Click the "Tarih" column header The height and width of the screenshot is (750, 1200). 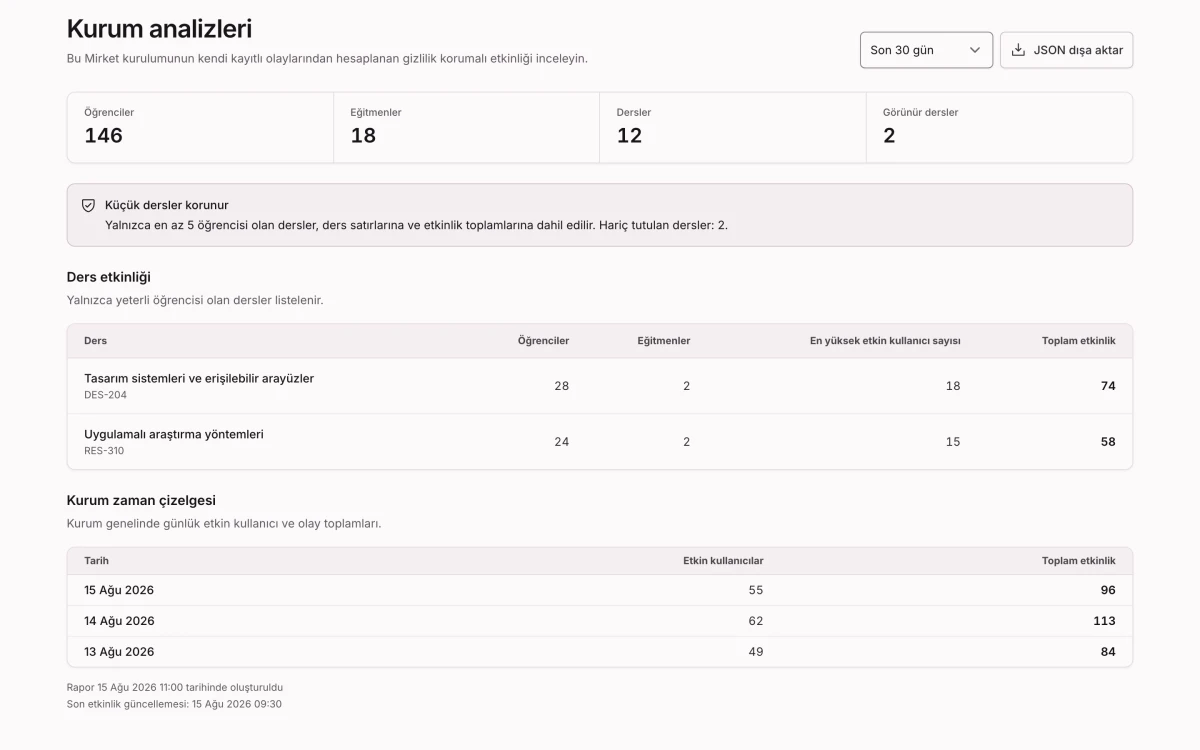[x=96, y=561]
